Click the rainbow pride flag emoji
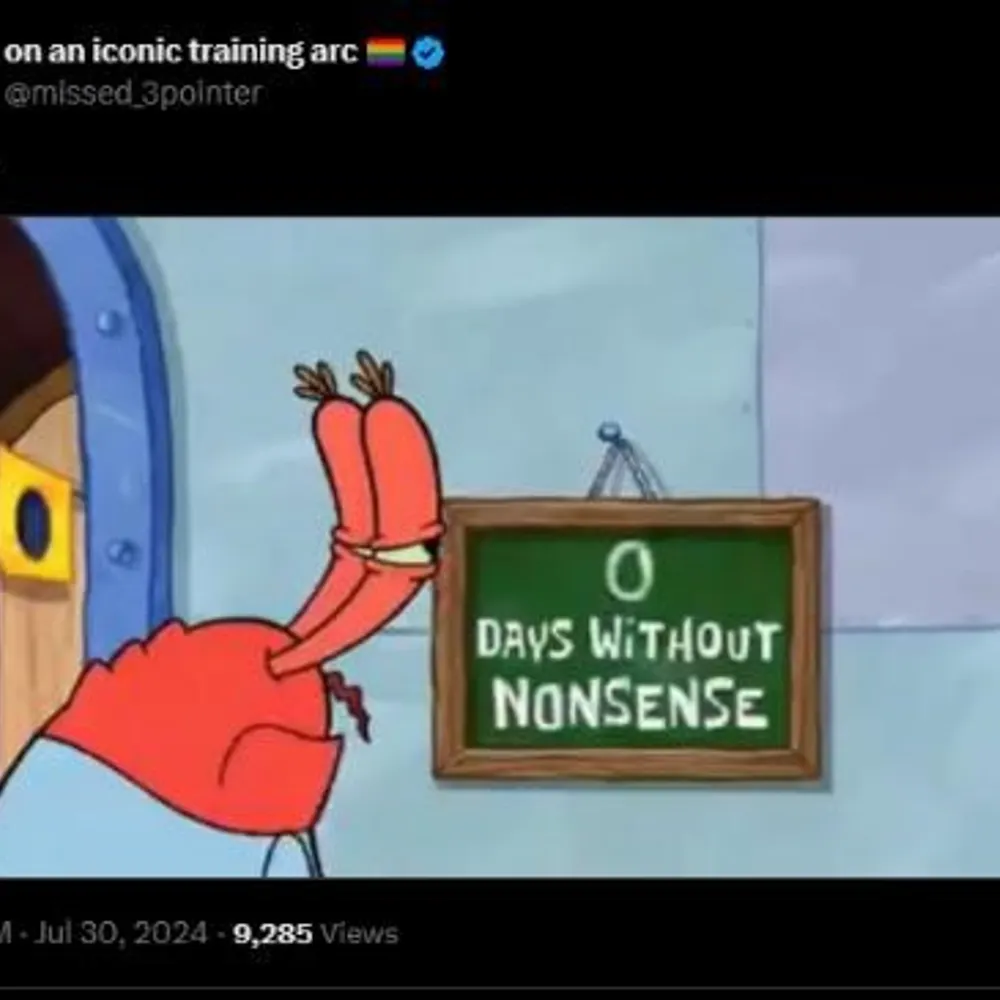Screen dimensions: 1000x1000 pyautogui.click(x=386, y=52)
